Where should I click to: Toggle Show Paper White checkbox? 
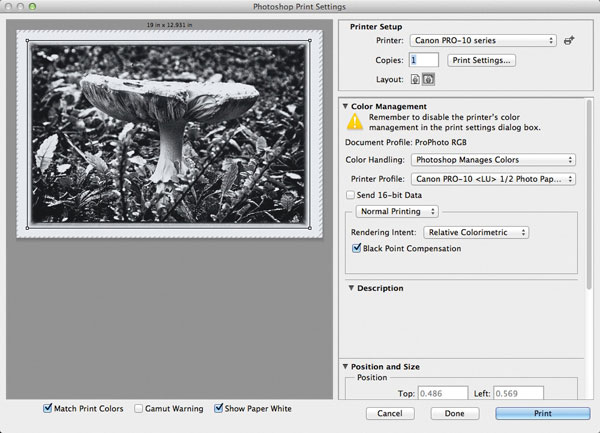(x=218, y=408)
